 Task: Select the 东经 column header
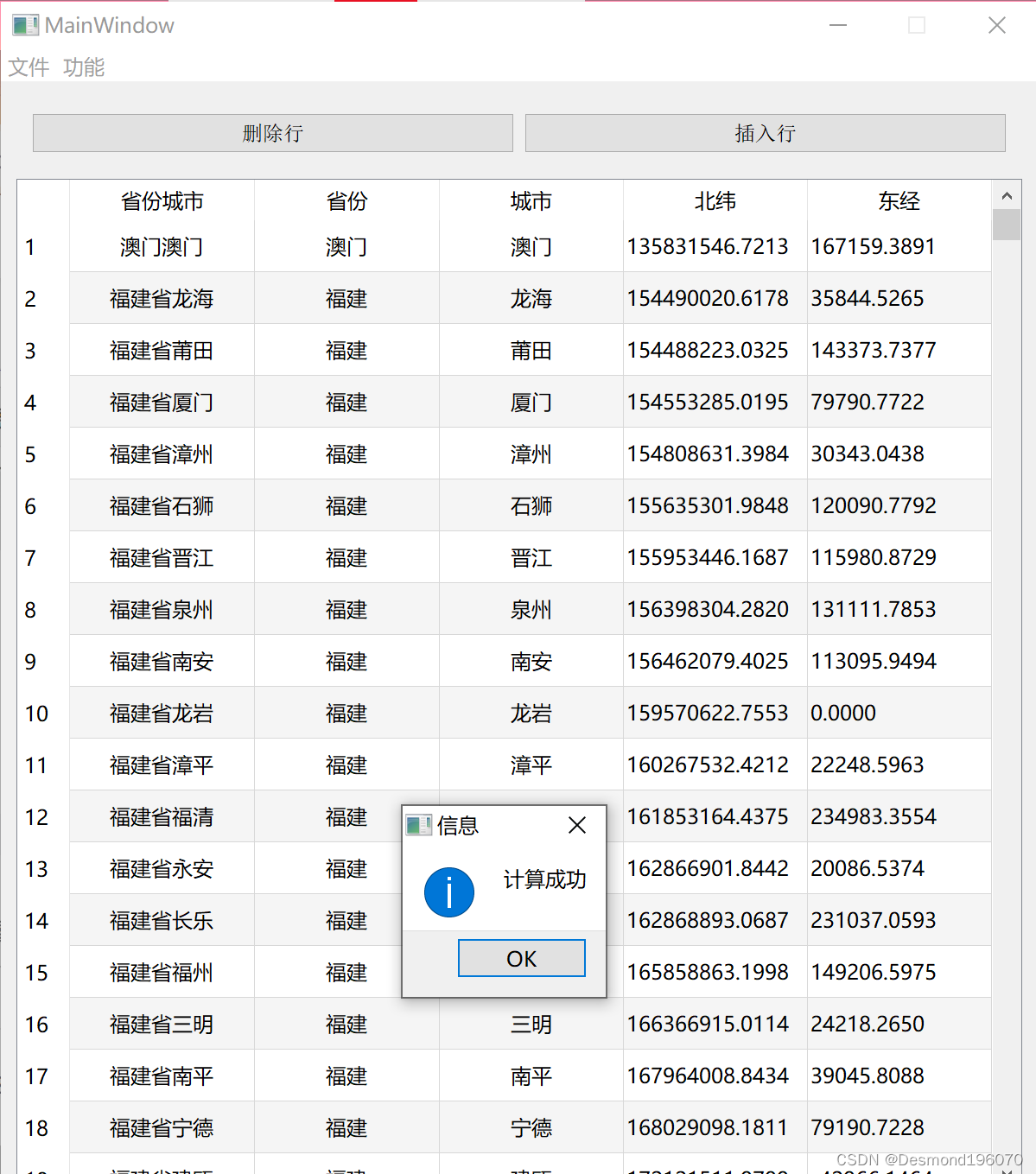click(899, 201)
